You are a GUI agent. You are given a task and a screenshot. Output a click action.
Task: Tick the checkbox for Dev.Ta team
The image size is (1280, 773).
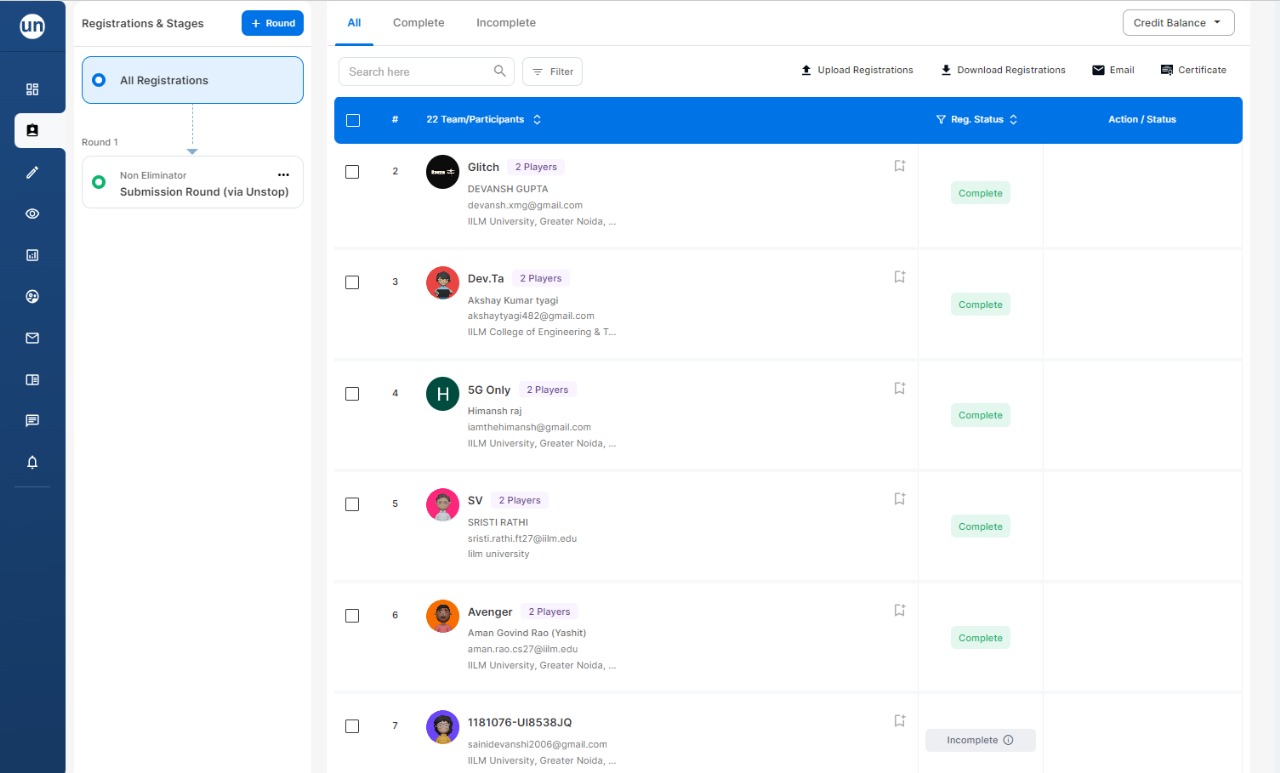(352, 282)
